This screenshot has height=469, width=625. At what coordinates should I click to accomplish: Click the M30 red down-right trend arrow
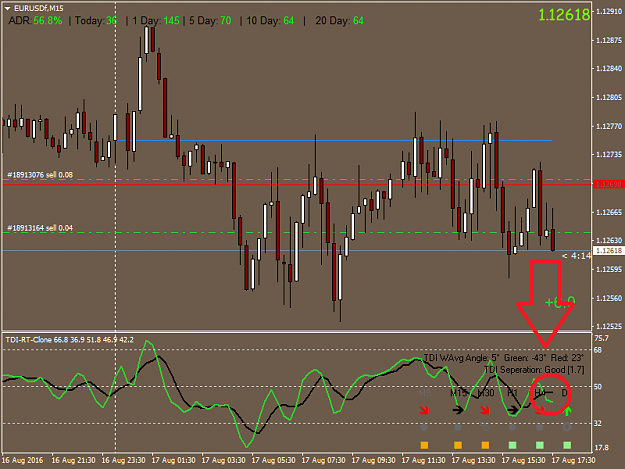(485, 410)
